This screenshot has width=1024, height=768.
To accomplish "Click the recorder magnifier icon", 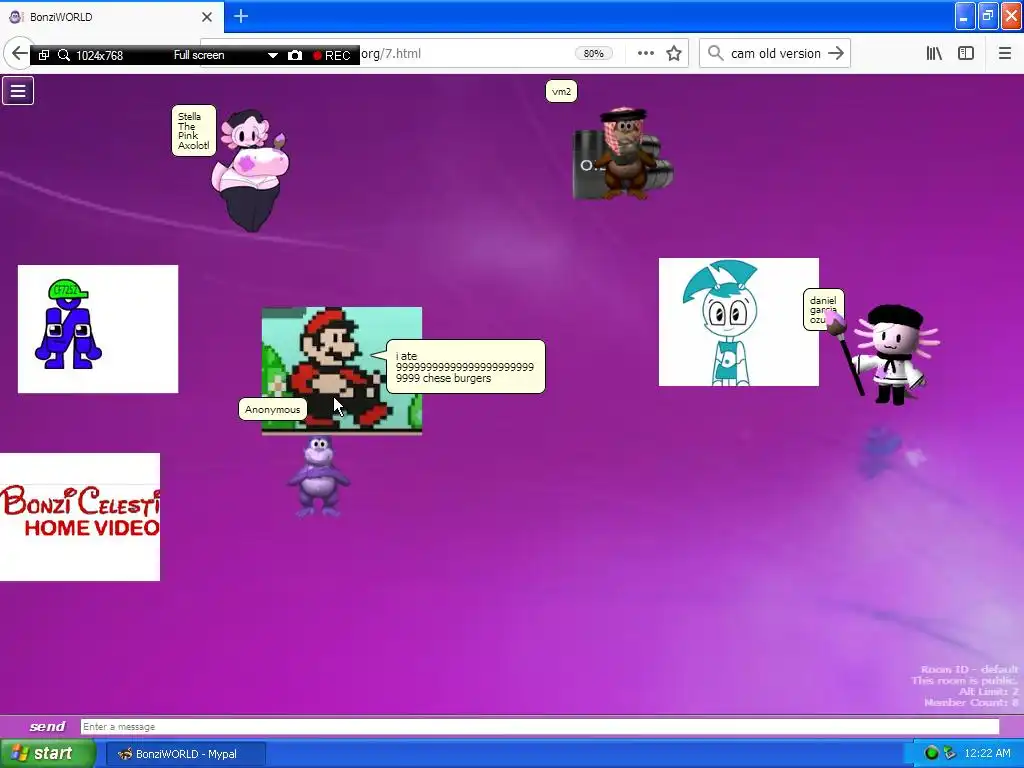I will [x=63, y=56].
